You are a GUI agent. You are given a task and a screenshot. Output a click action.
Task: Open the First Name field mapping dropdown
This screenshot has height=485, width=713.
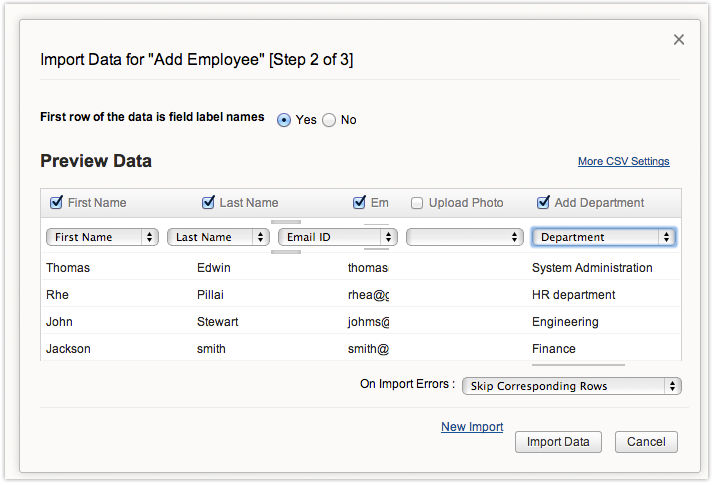(x=103, y=237)
